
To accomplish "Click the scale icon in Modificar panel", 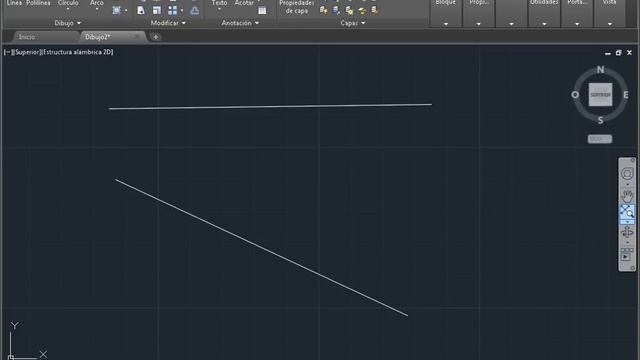I will point(157,10).
